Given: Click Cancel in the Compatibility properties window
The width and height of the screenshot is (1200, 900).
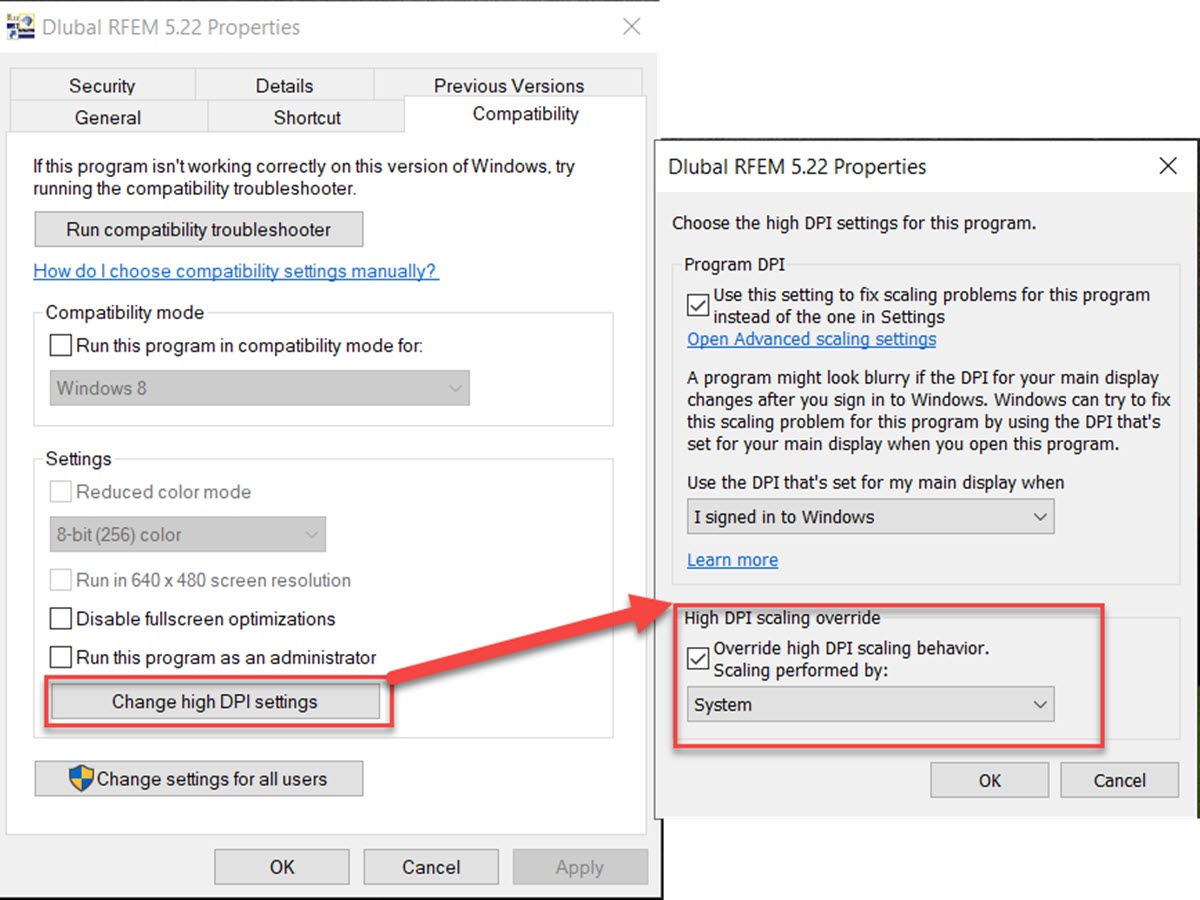Looking at the screenshot, I should pos(431,867).
